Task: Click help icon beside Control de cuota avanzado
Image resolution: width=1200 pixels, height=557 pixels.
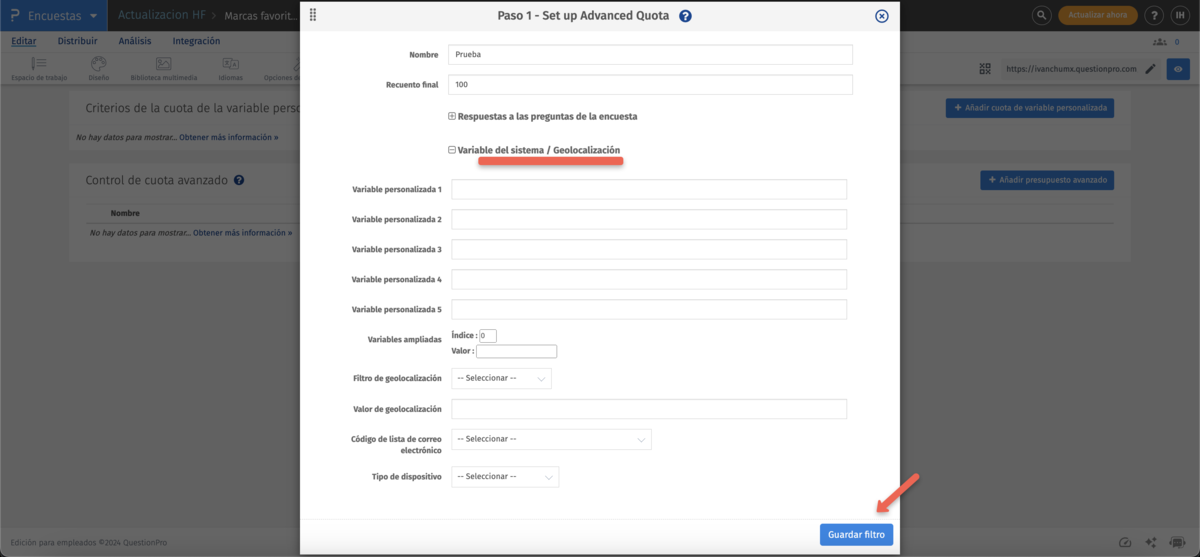Action: tap(240, 181)
